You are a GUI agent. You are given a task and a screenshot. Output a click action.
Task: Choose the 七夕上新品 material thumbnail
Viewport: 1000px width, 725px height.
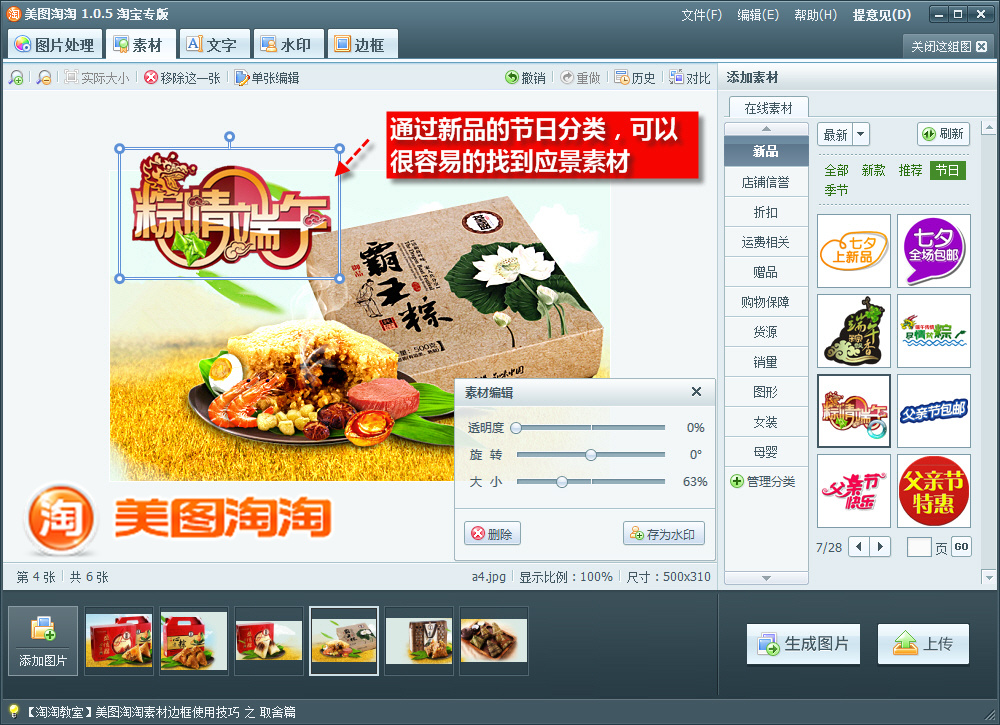coord(854,251)
